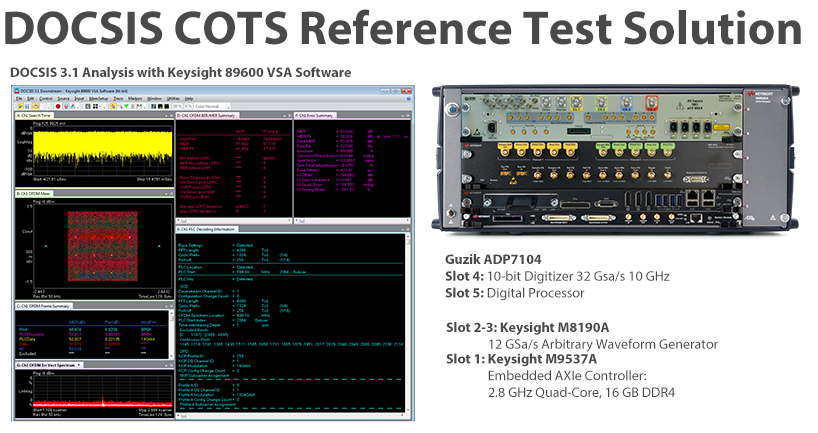Close the OFDM Meas trace panel
This screenshot has width=818, height=433.
[x=171, y=194]
